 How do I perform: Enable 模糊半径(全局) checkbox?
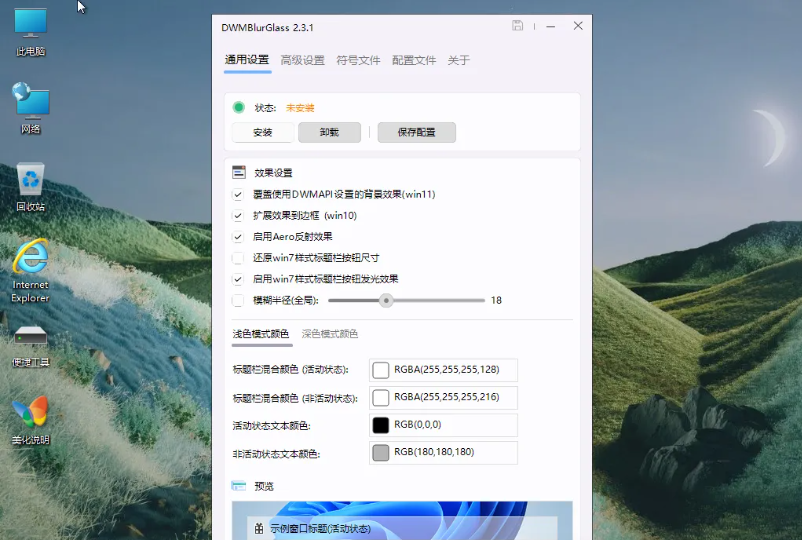[238, 300]
